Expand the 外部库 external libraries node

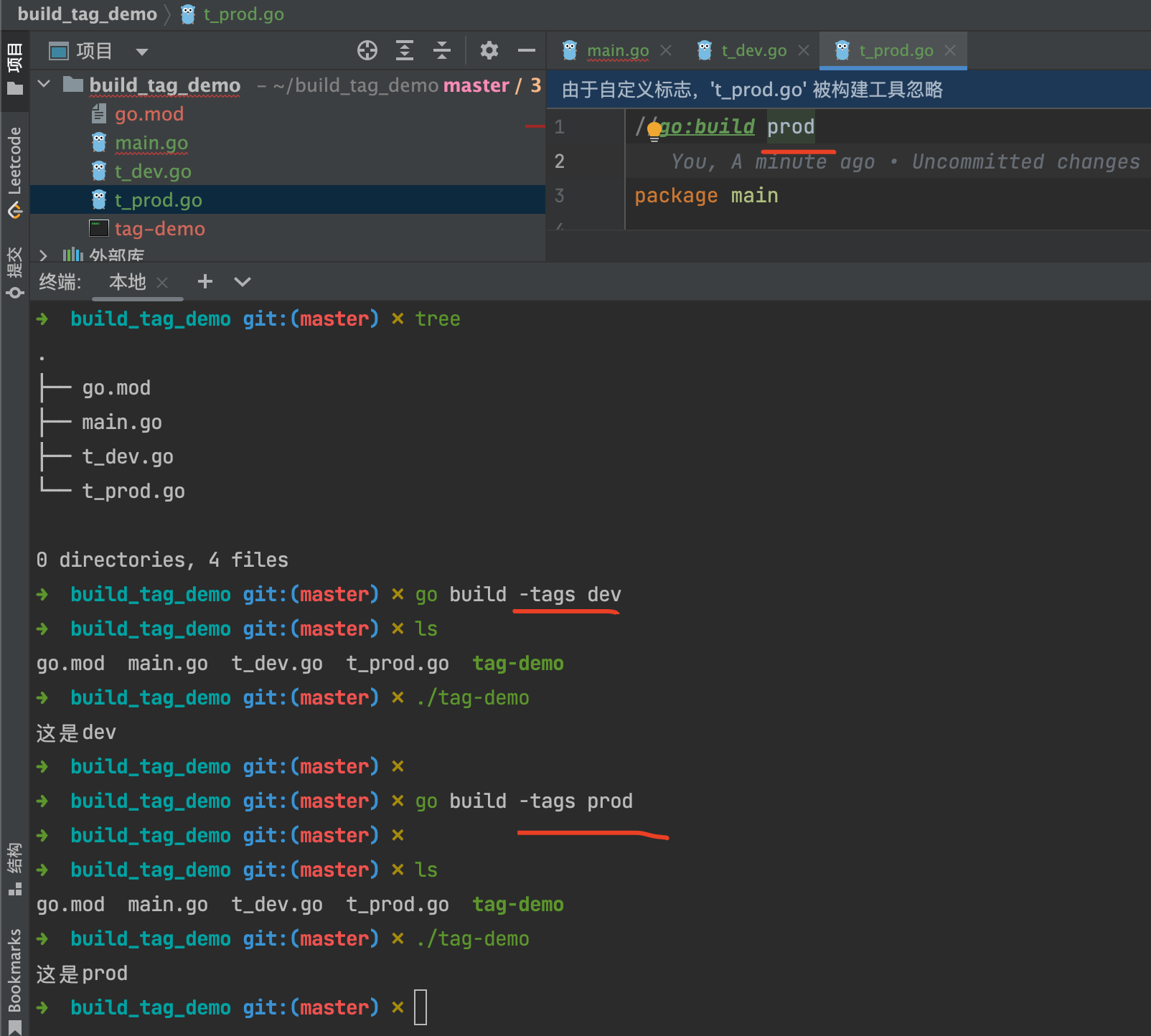point(44,255)
